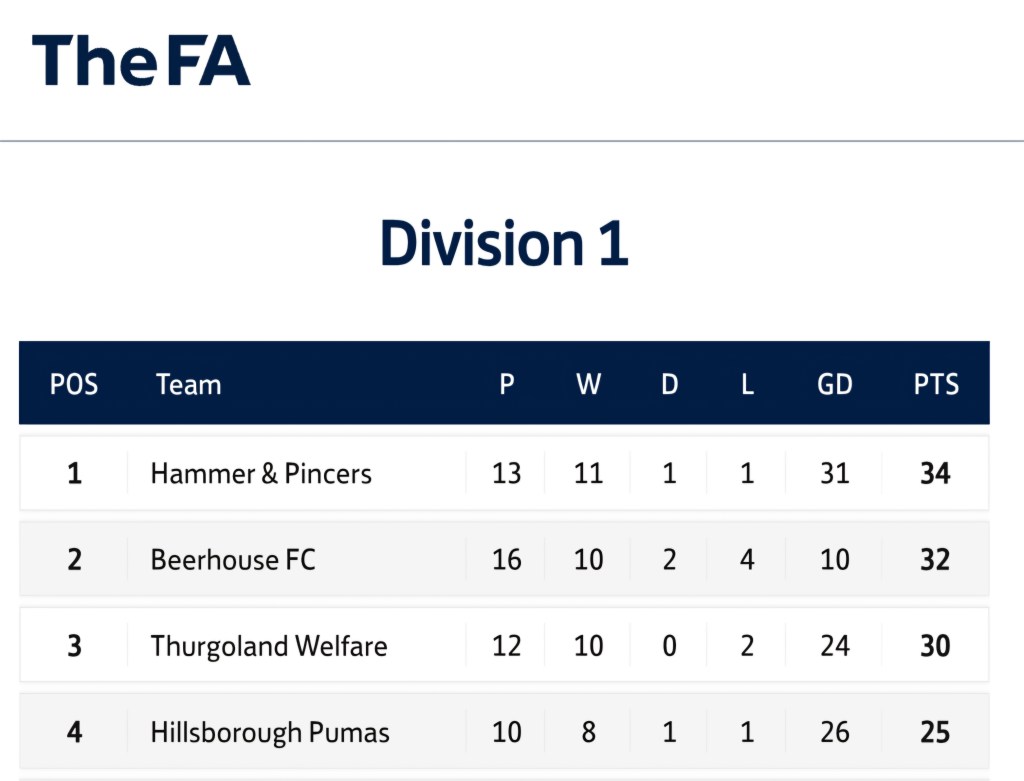Click the Team column header
1024x781 pixels.
[188, 385]
